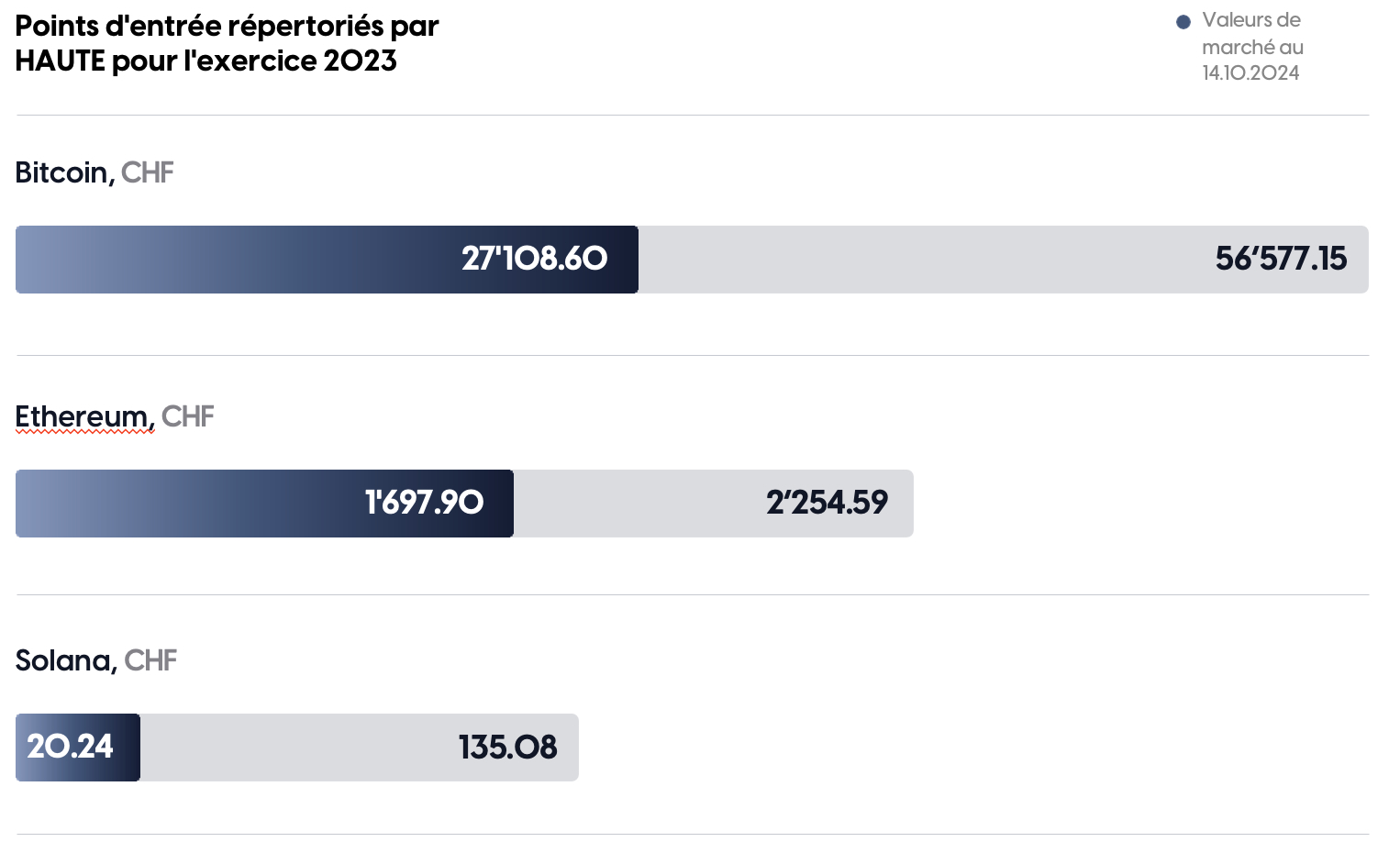Select the underlined Ethereum label

83,416
